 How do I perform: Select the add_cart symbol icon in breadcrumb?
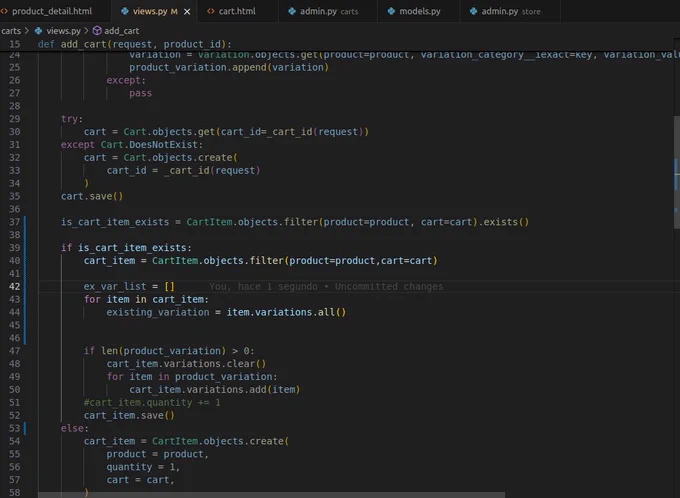click(97, 30)
